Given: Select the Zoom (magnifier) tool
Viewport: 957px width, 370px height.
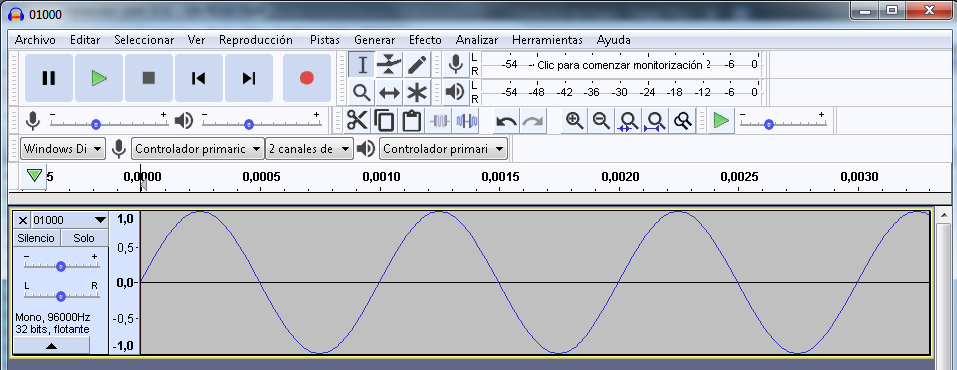Looking at the screenshot, I should click(362, 92).
